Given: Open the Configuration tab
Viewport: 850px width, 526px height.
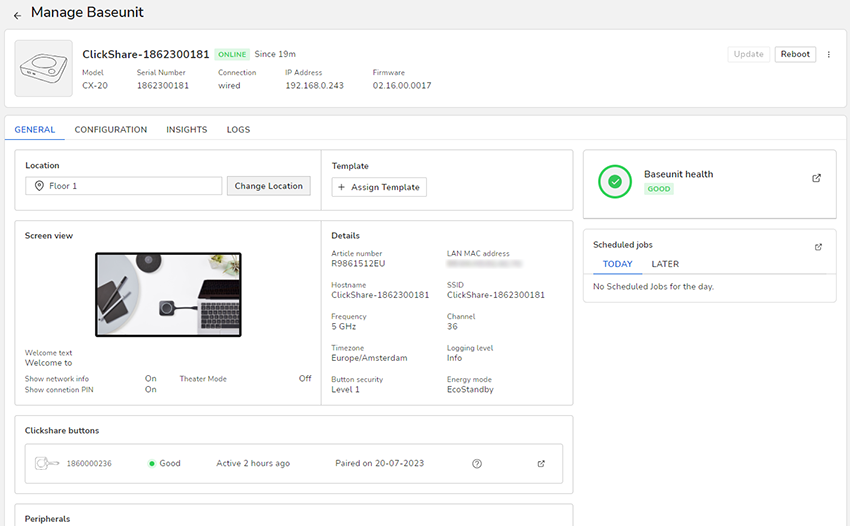Looking at the screenshot, I should (x=111, y=130).
